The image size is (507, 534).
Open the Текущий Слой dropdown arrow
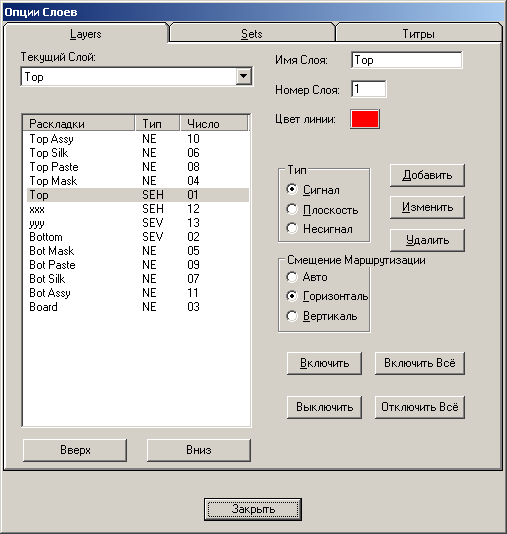pyautogui.click(x=243, y=76)
